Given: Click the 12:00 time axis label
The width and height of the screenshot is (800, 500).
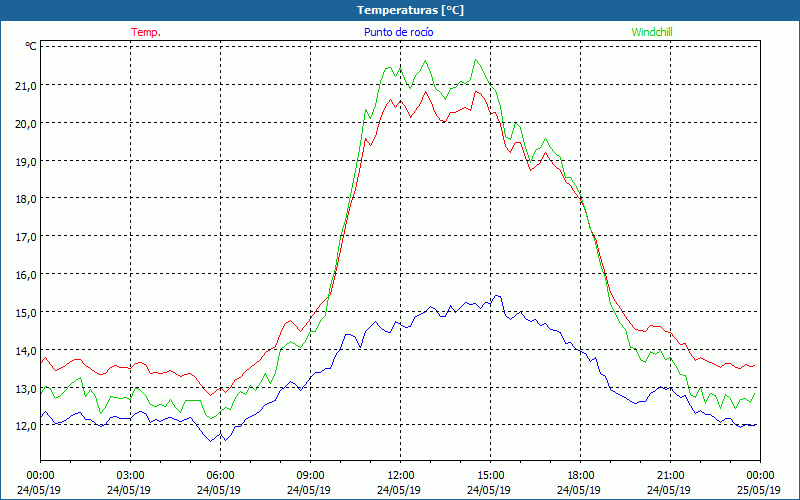Looking at the screenshot, I should 401,476.
